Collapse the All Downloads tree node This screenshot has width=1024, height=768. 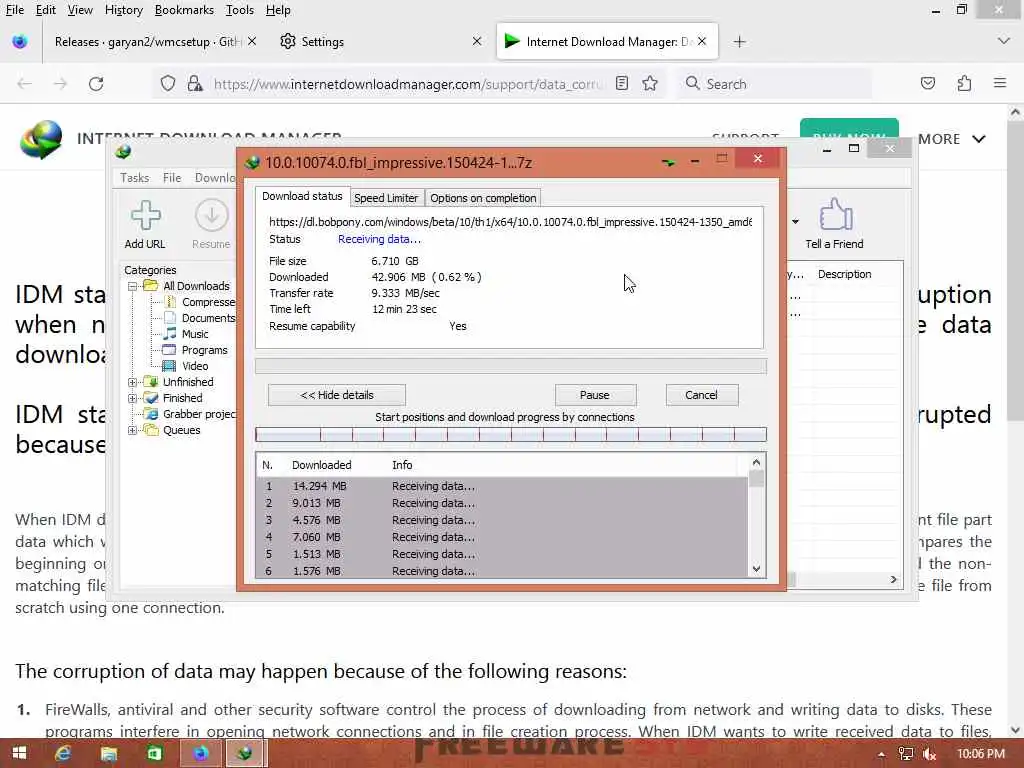click(133, 286)
